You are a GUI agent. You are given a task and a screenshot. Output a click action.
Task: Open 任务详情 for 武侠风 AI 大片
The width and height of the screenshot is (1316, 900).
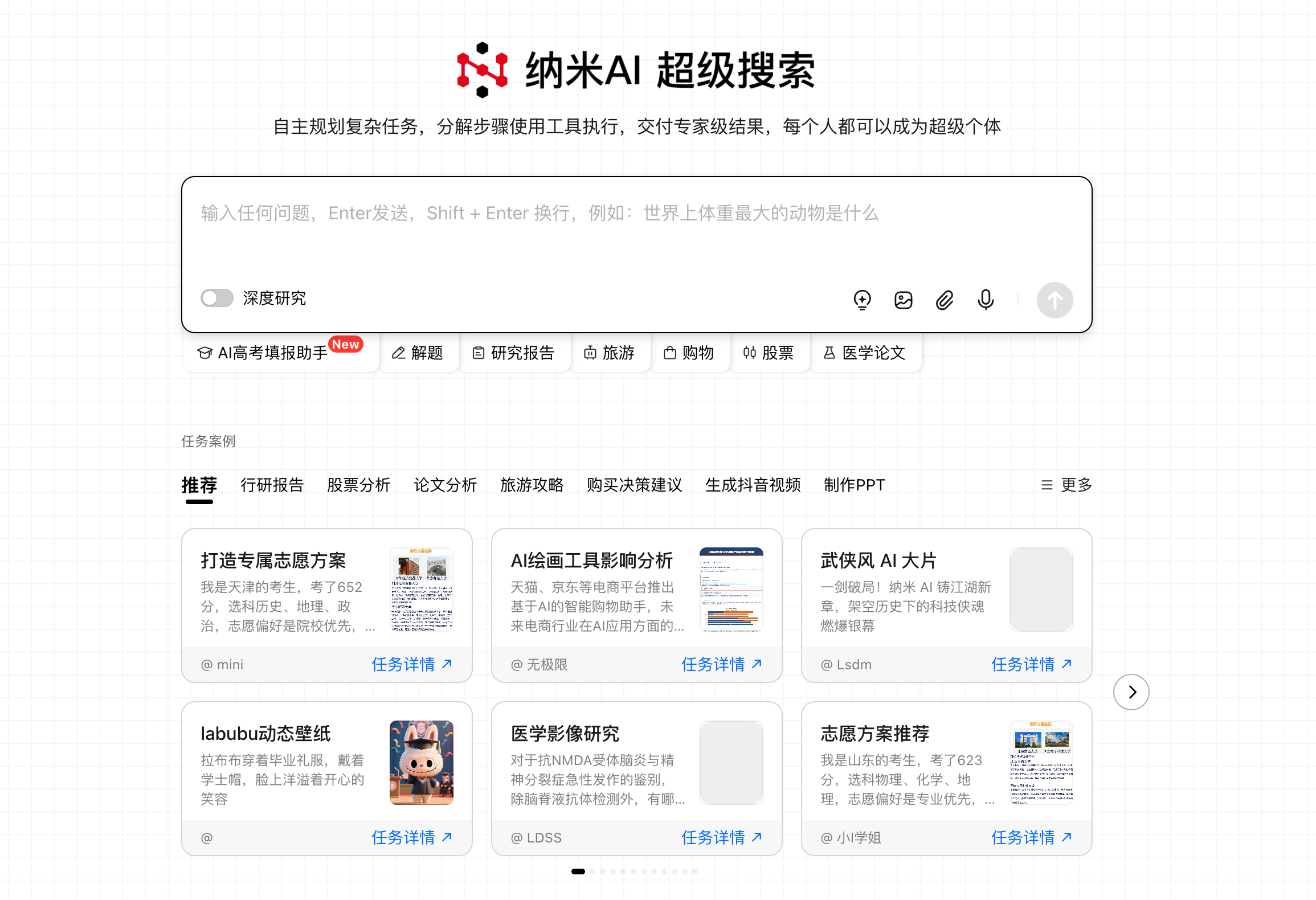click(1032, 664)
